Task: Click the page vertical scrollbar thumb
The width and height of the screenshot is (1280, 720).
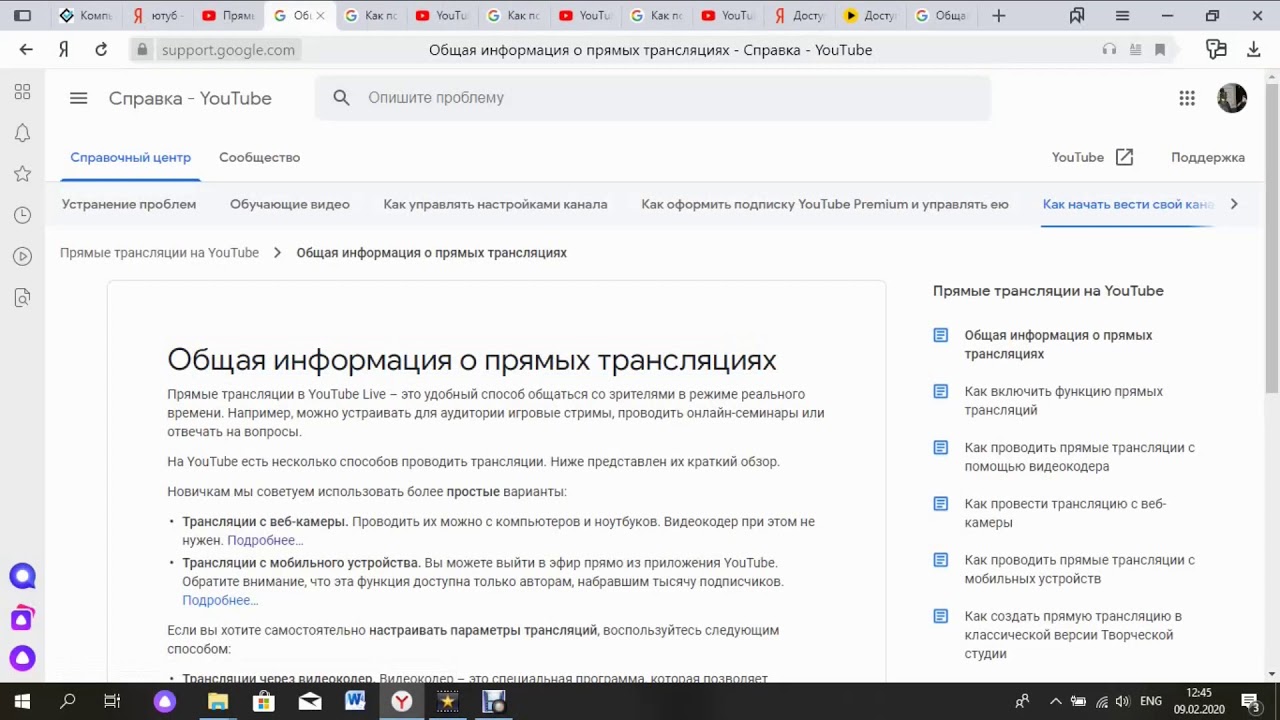Action: 1271,238
